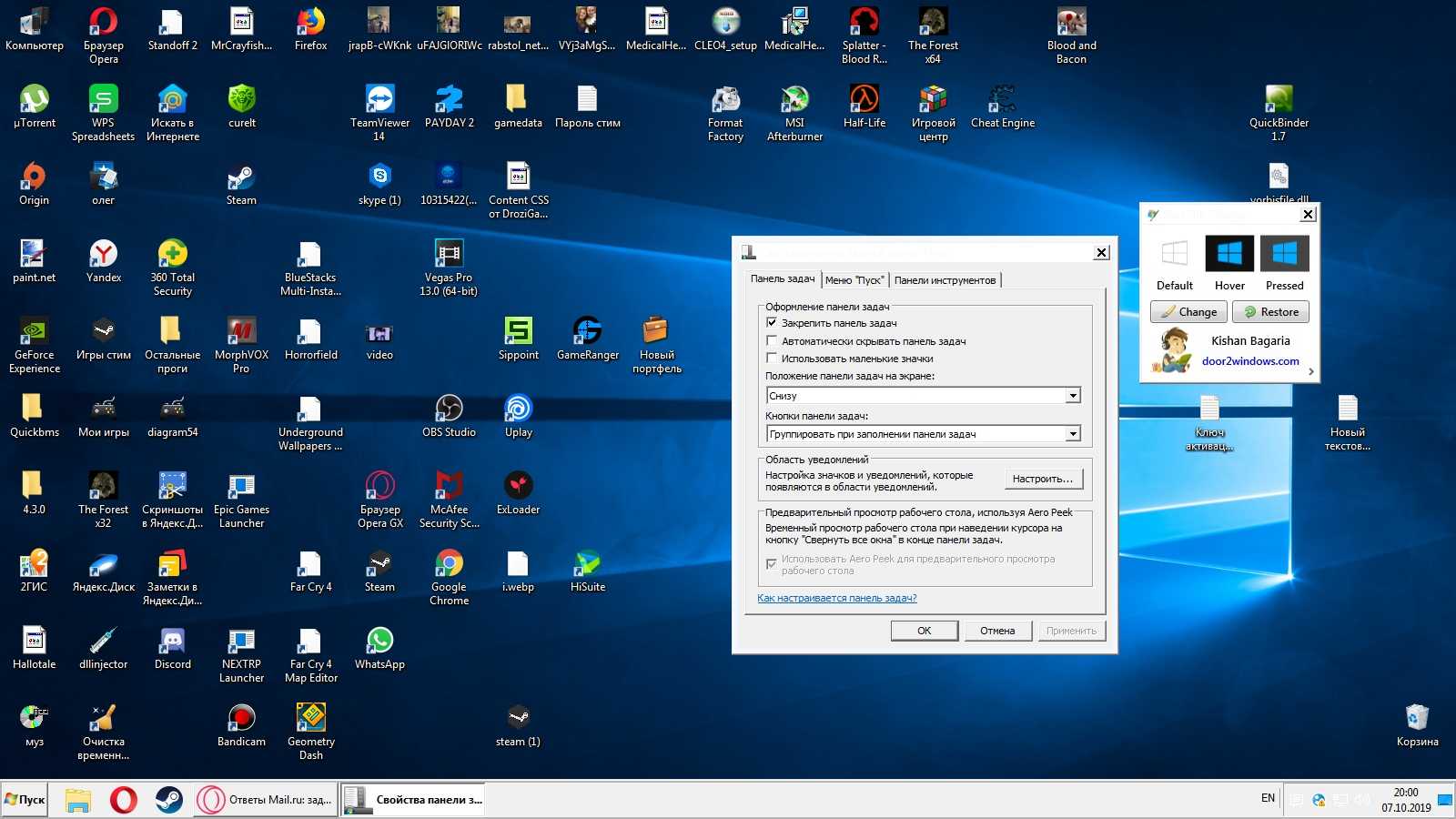This screenshot has width=1456, height=819.
Task: Launch the Firefox desktop icon
Action: click(x=310, y=29)
